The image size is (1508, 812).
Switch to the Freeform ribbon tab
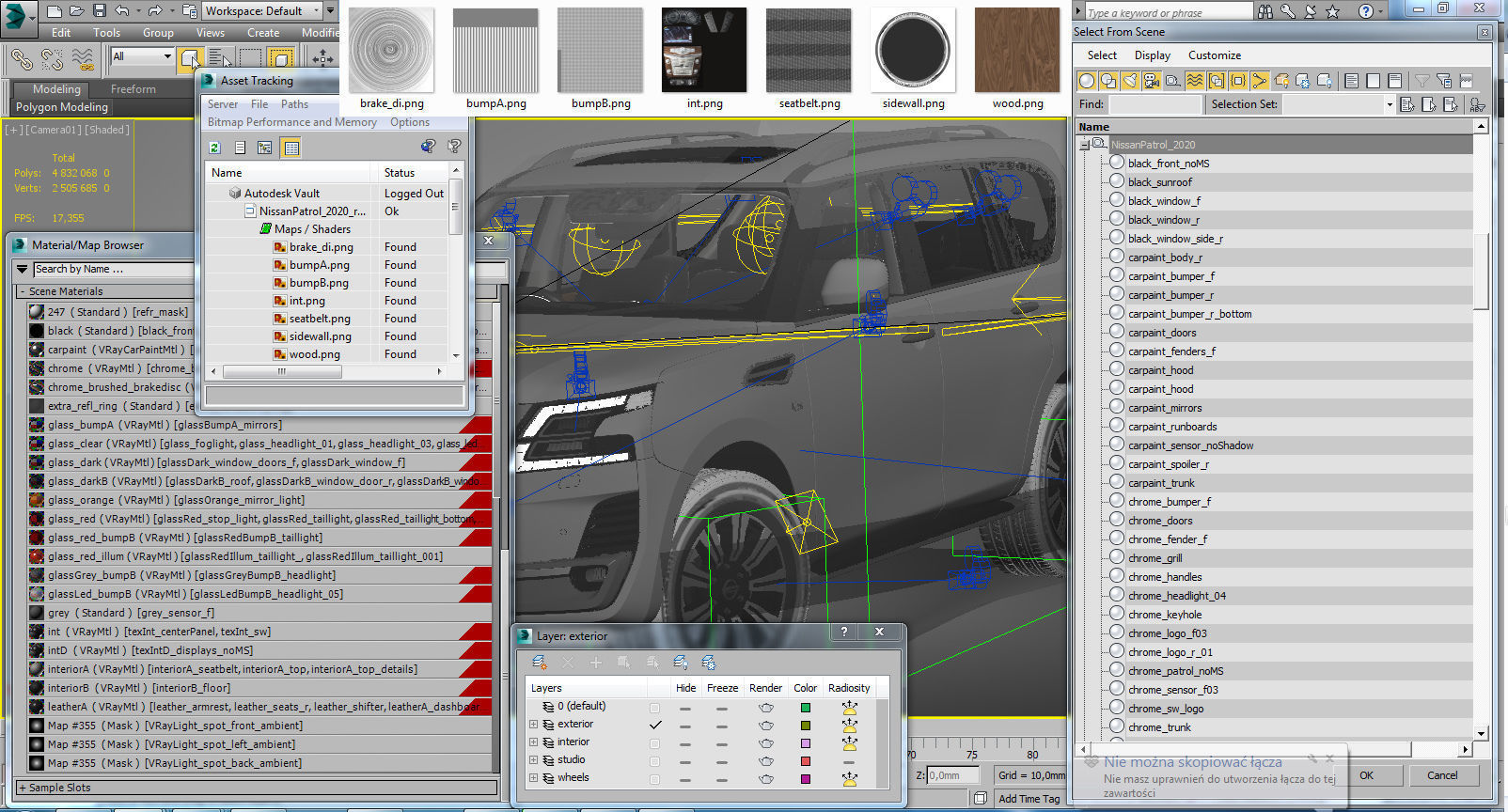[134, 89]
